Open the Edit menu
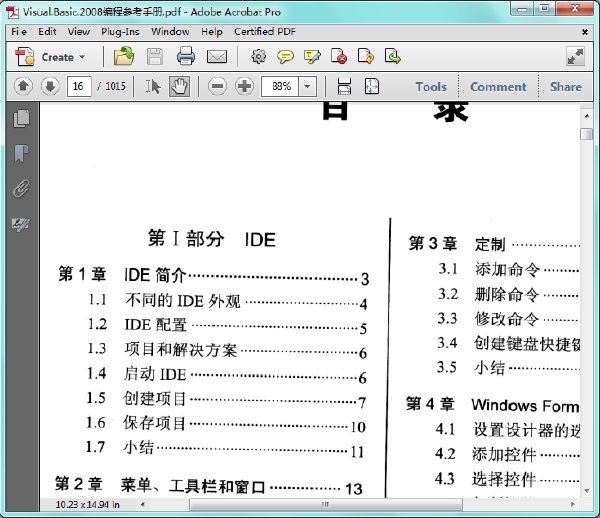 47,31
